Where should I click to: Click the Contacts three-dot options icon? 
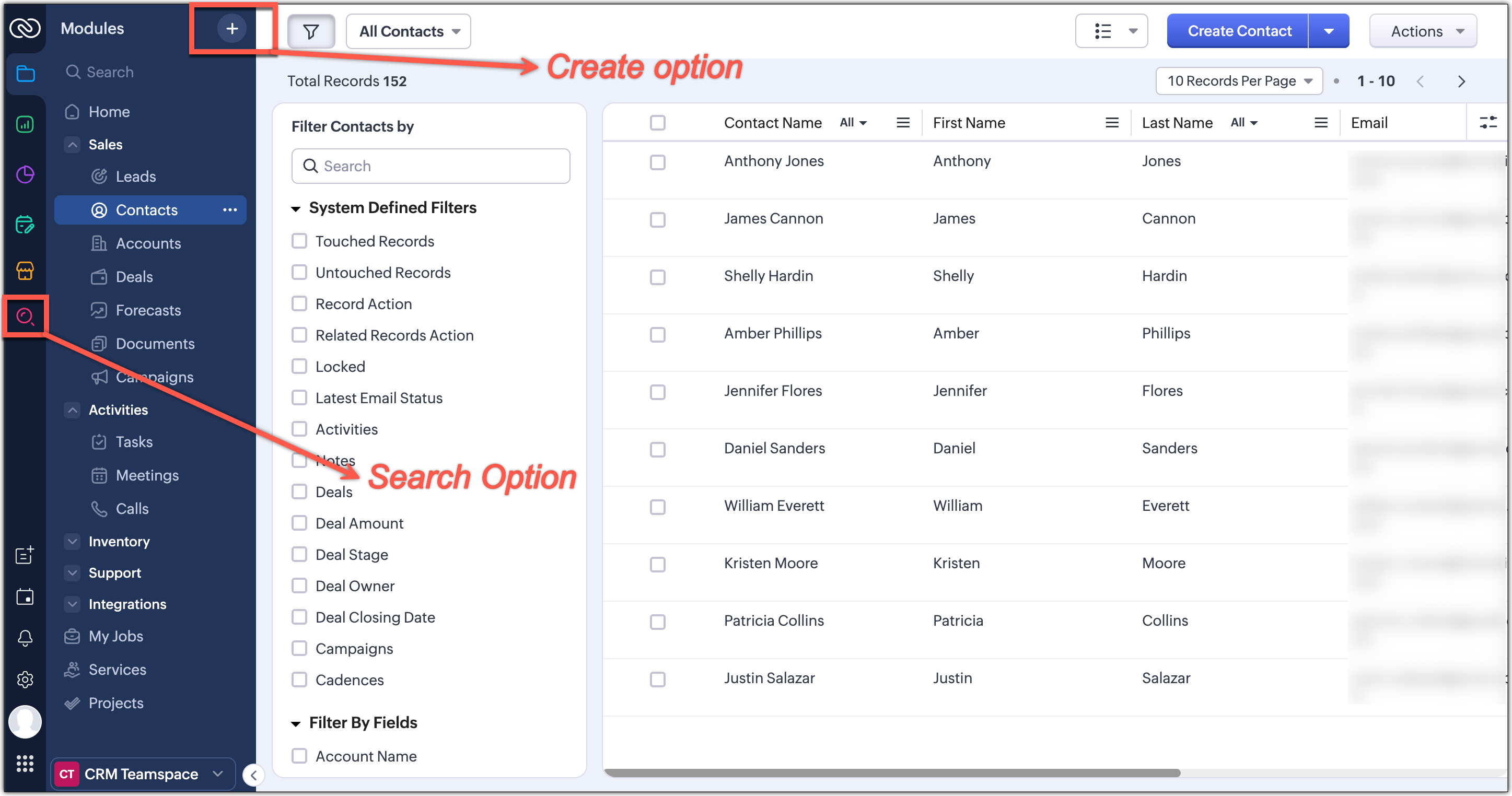(x=230, y=210)
